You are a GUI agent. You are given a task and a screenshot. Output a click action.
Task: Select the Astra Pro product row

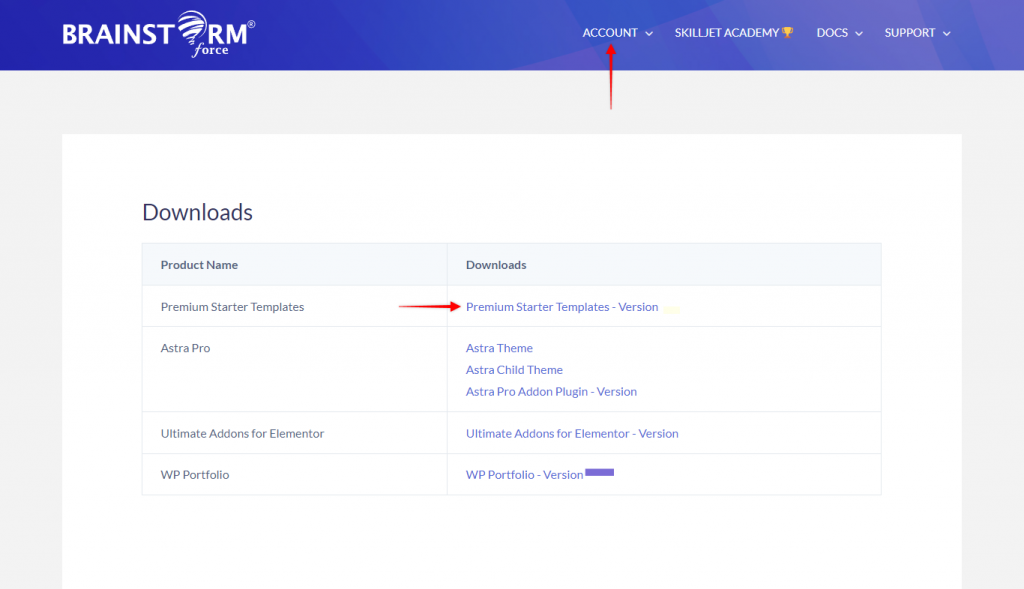pyautogui.click(x=183, y=347)
